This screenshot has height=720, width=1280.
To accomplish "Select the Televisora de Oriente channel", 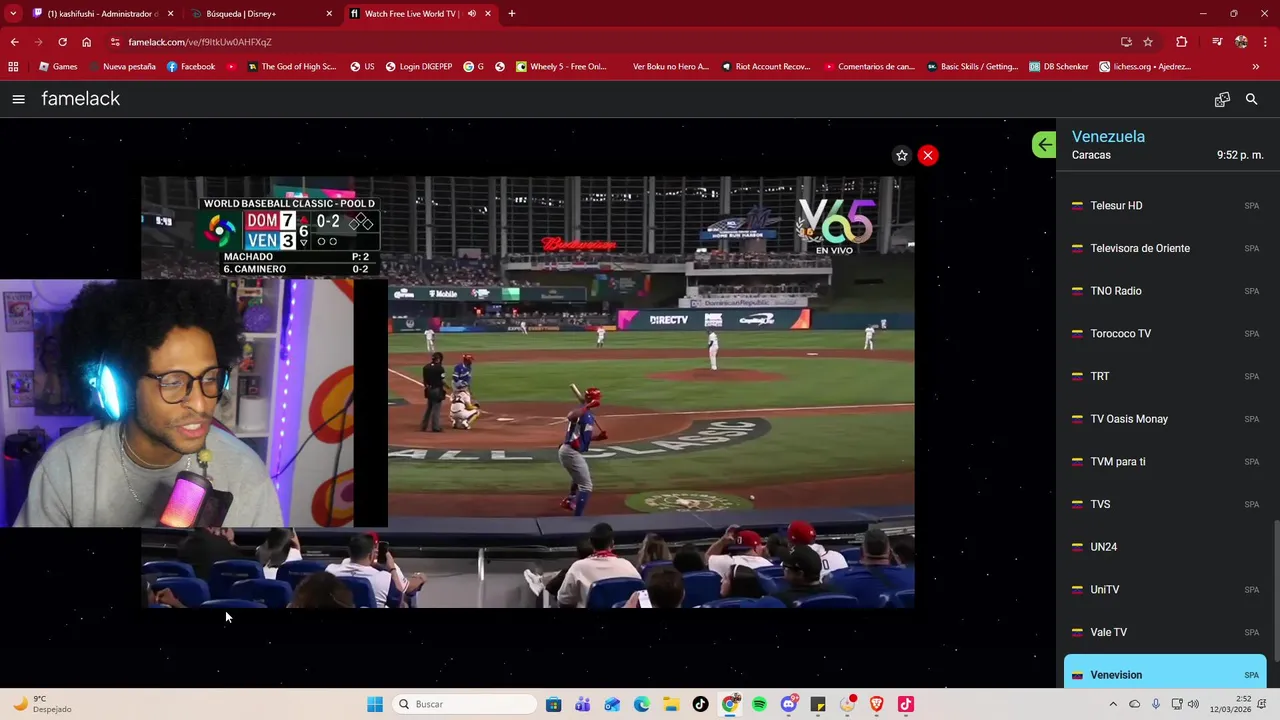I will pyautogui.click(x=1165, y=248).
